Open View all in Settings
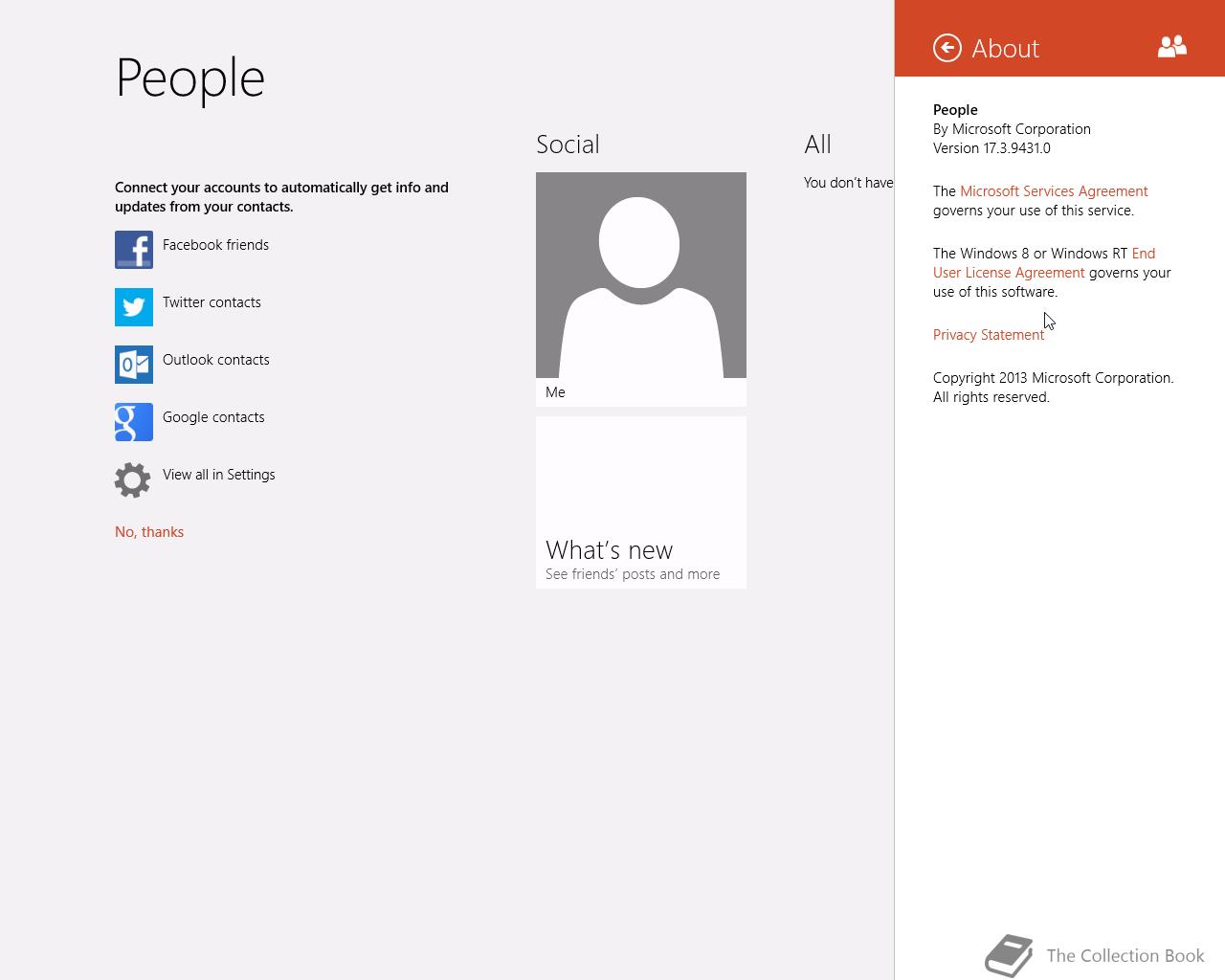Image resolution: width=1225 pixels, height=980 pixels. pos(218,475)
